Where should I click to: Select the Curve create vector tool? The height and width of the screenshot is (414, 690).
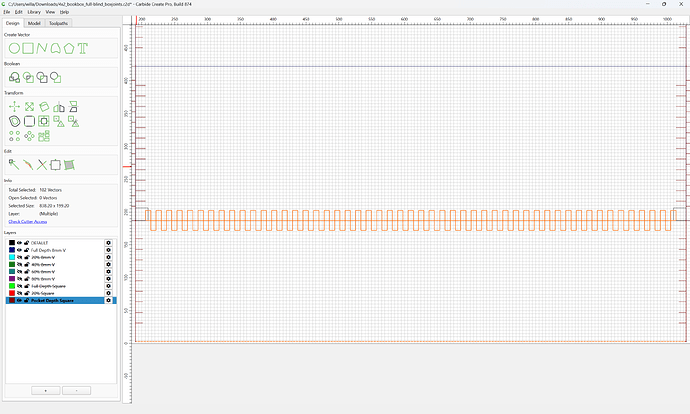(55, 48)
